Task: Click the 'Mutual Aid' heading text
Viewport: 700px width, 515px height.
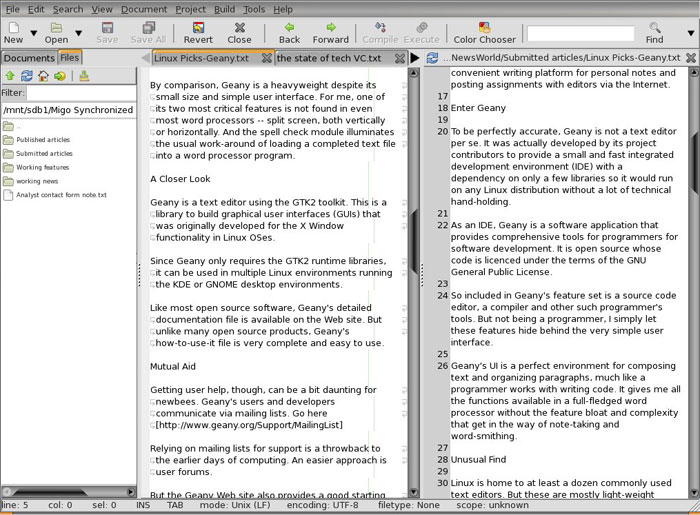Action: tap(173, 366)
